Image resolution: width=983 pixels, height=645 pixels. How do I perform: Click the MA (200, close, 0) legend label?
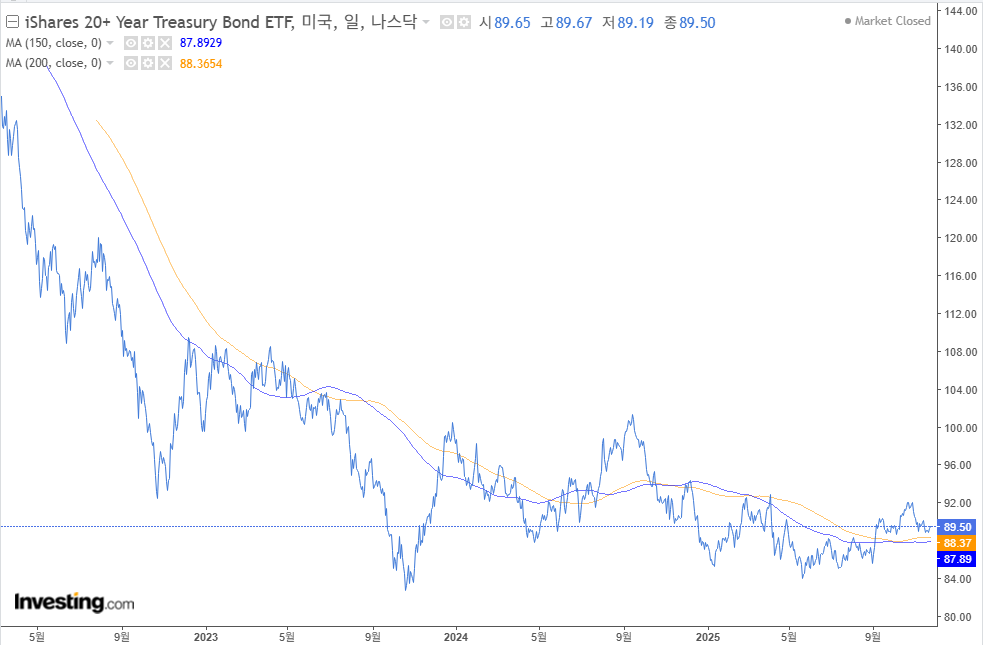[x=54, y=63]
